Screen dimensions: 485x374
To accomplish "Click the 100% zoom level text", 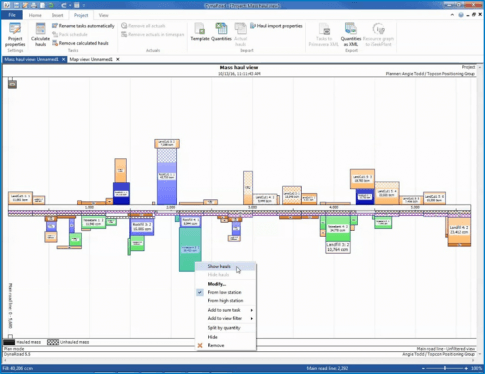I will click(x=477, y=368).
